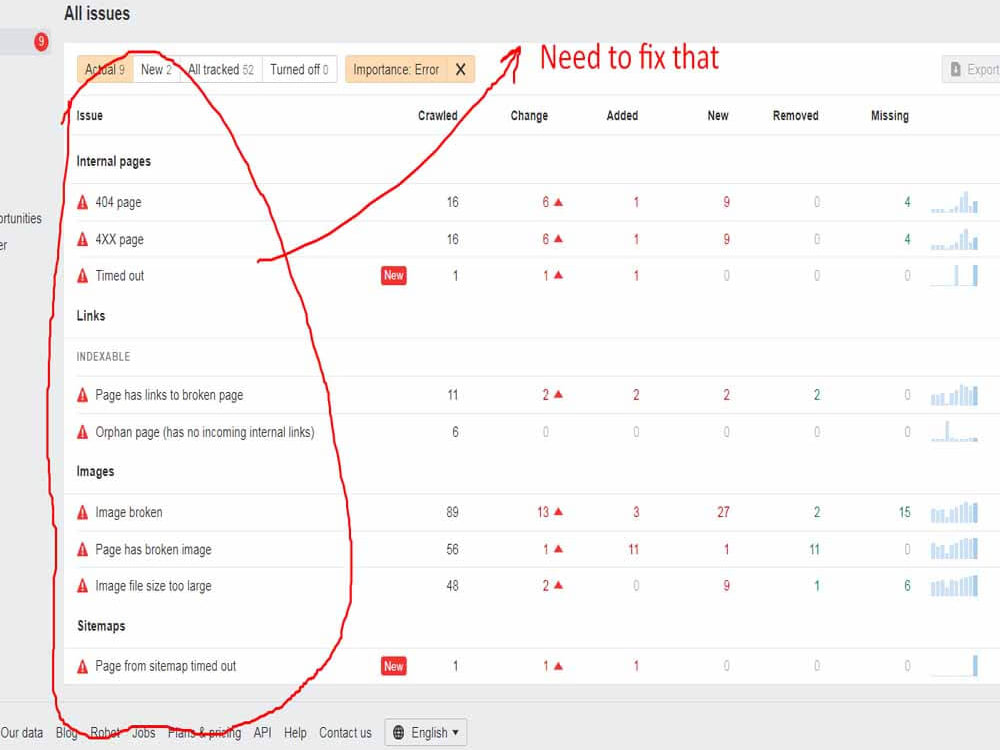Open Page has links to broken page issue

click(169, 395)
